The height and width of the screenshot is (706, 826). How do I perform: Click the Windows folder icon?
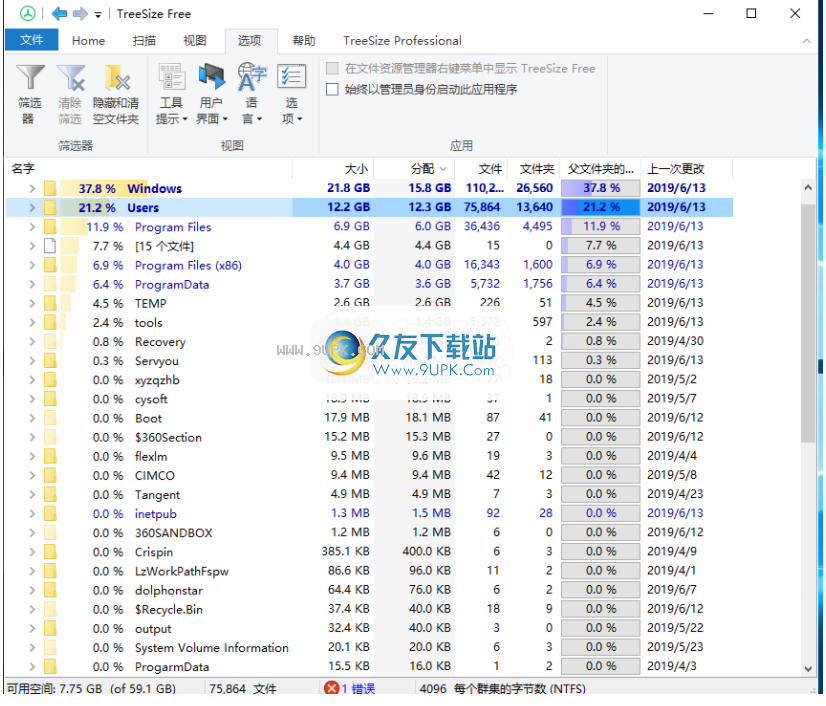pos(50,188)
